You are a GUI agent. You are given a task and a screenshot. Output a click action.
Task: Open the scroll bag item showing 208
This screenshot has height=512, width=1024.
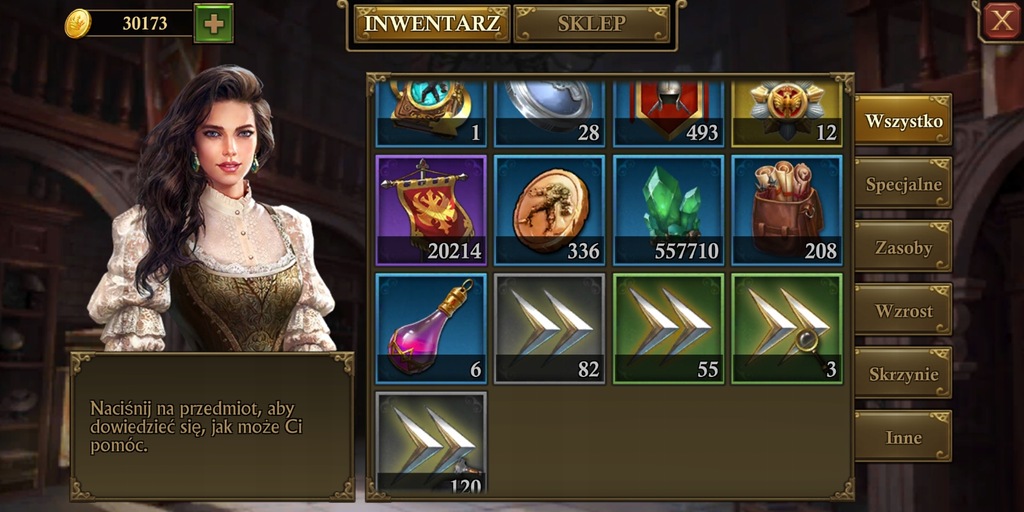click(x=787, y=210)
